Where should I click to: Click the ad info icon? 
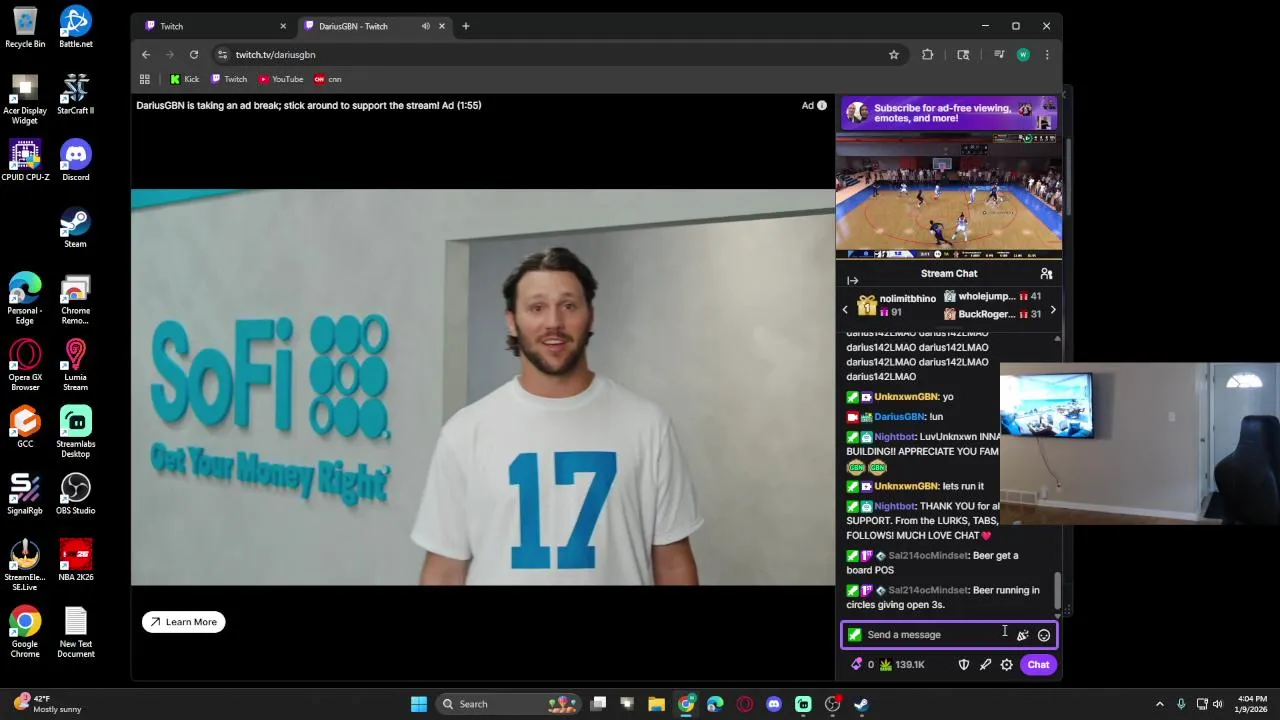point(822,105)
